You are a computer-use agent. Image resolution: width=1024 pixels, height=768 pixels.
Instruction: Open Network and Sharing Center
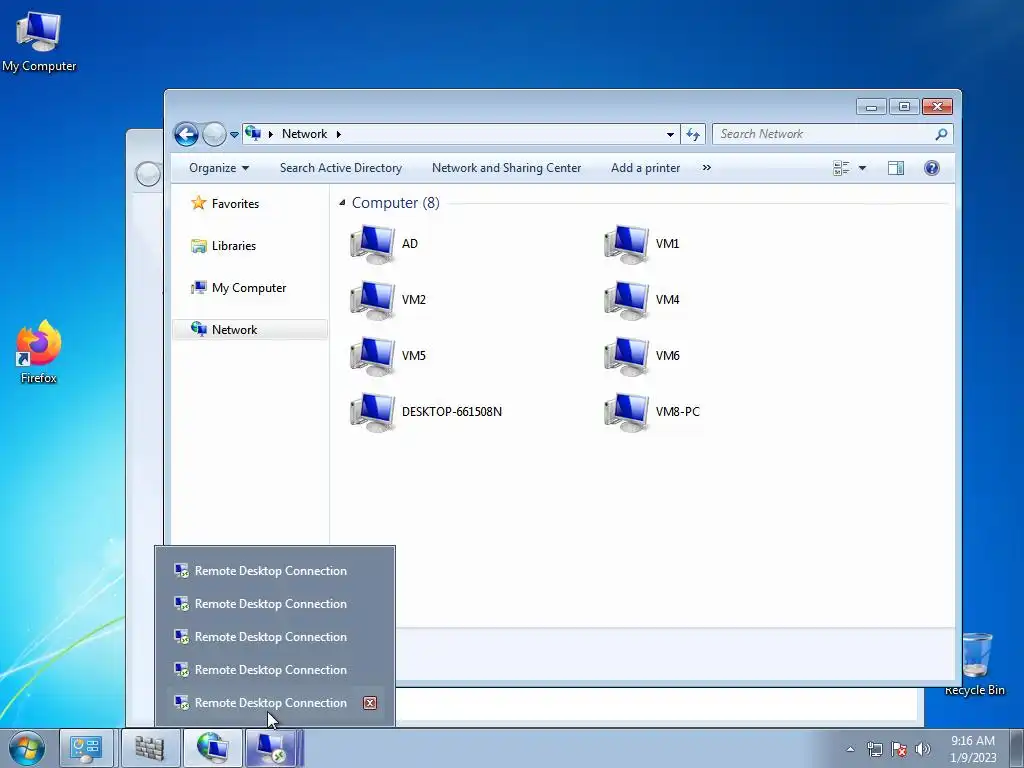click(x=506, y=168)
